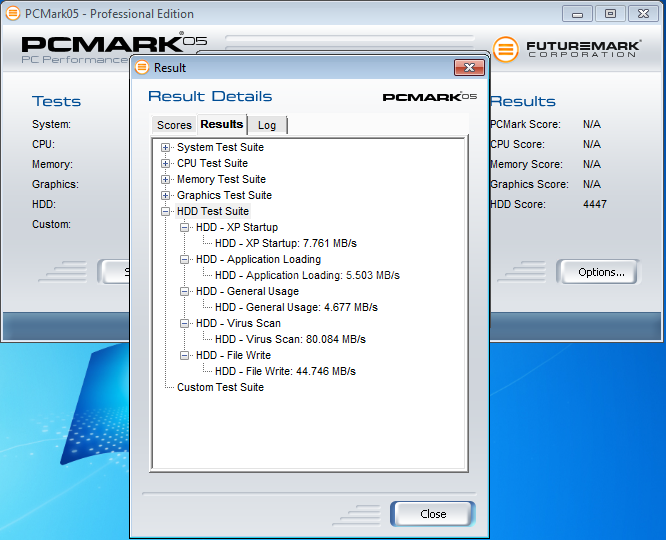Collapse the HDD - Application Loading branch
This screenshot has width=666, height=540.
click(x=184, y=260)
